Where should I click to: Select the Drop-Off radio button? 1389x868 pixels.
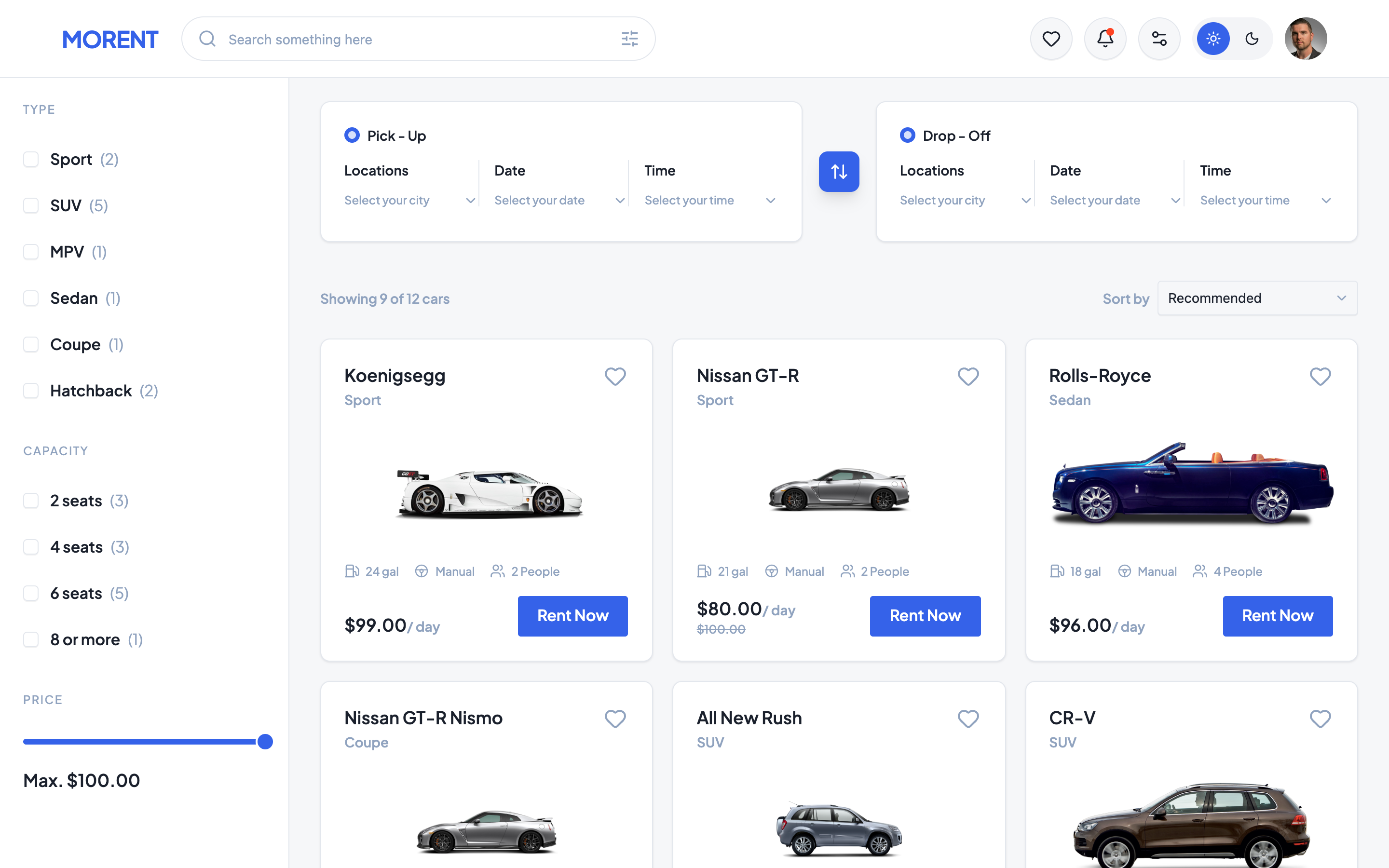tap(908, 135)
